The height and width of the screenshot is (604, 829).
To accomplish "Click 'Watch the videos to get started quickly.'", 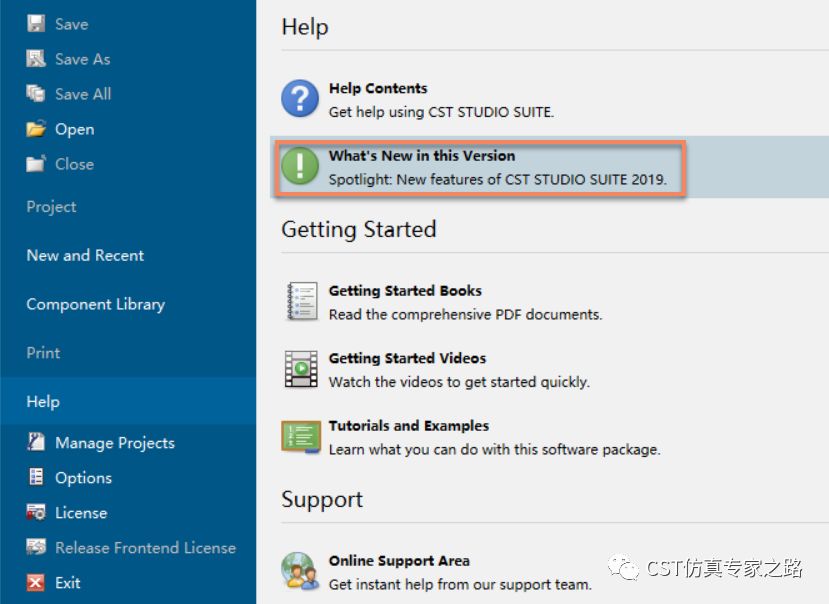I will 459,382.
